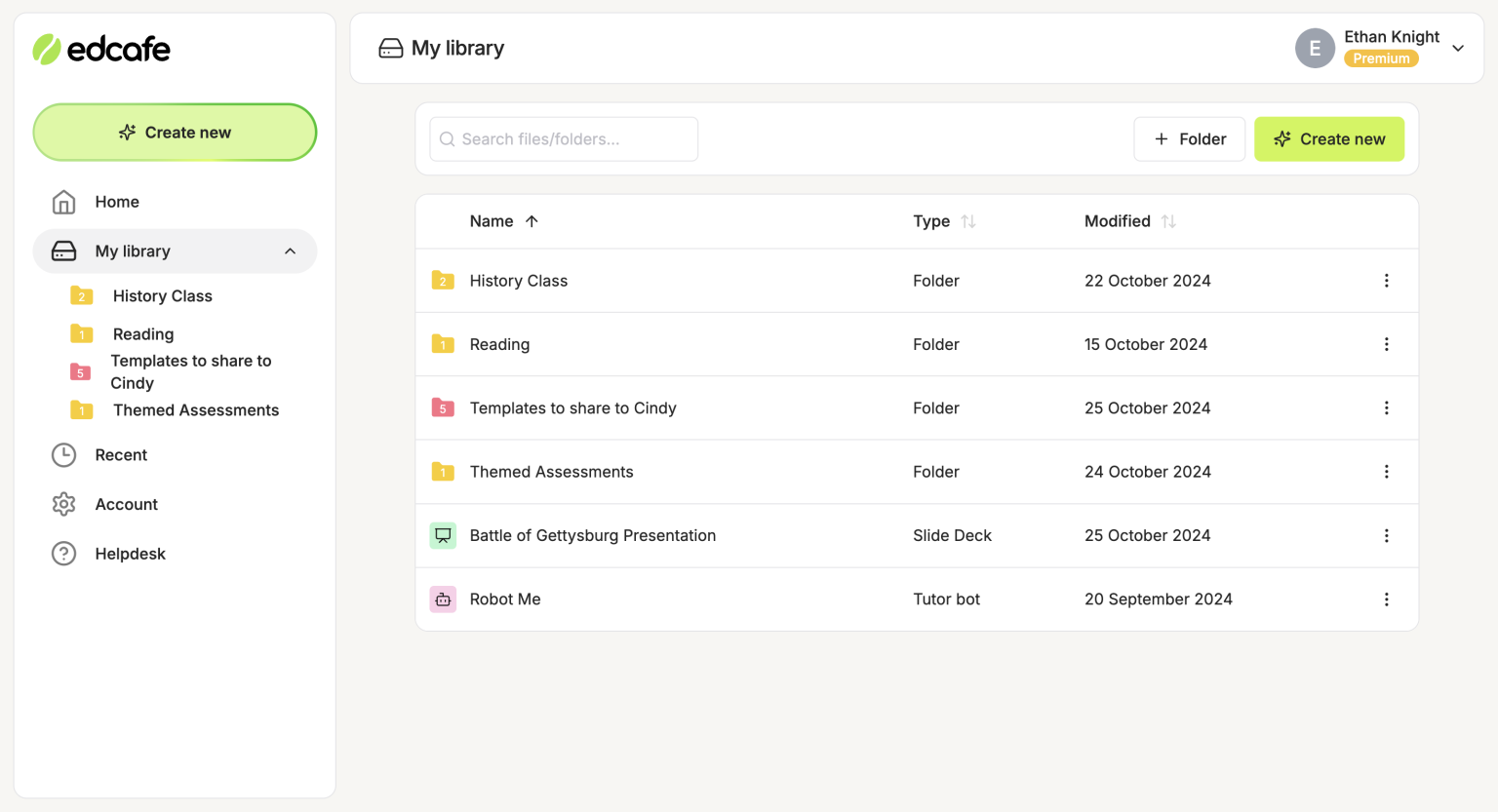Open more options for Themed Assessments row
The image size is (1498, 812).
(1386, 472)
